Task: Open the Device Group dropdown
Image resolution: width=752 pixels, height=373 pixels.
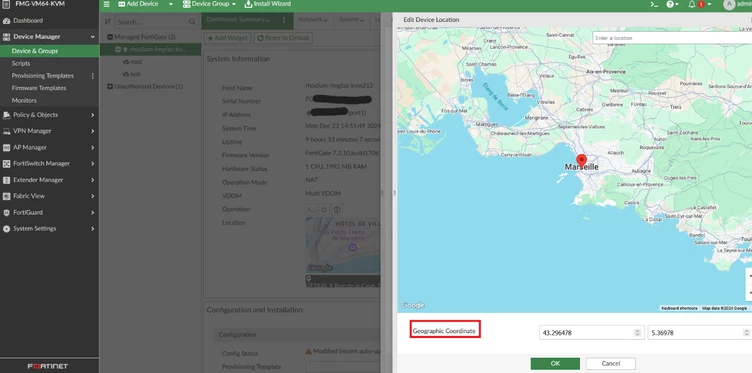Action: [209, 4]
